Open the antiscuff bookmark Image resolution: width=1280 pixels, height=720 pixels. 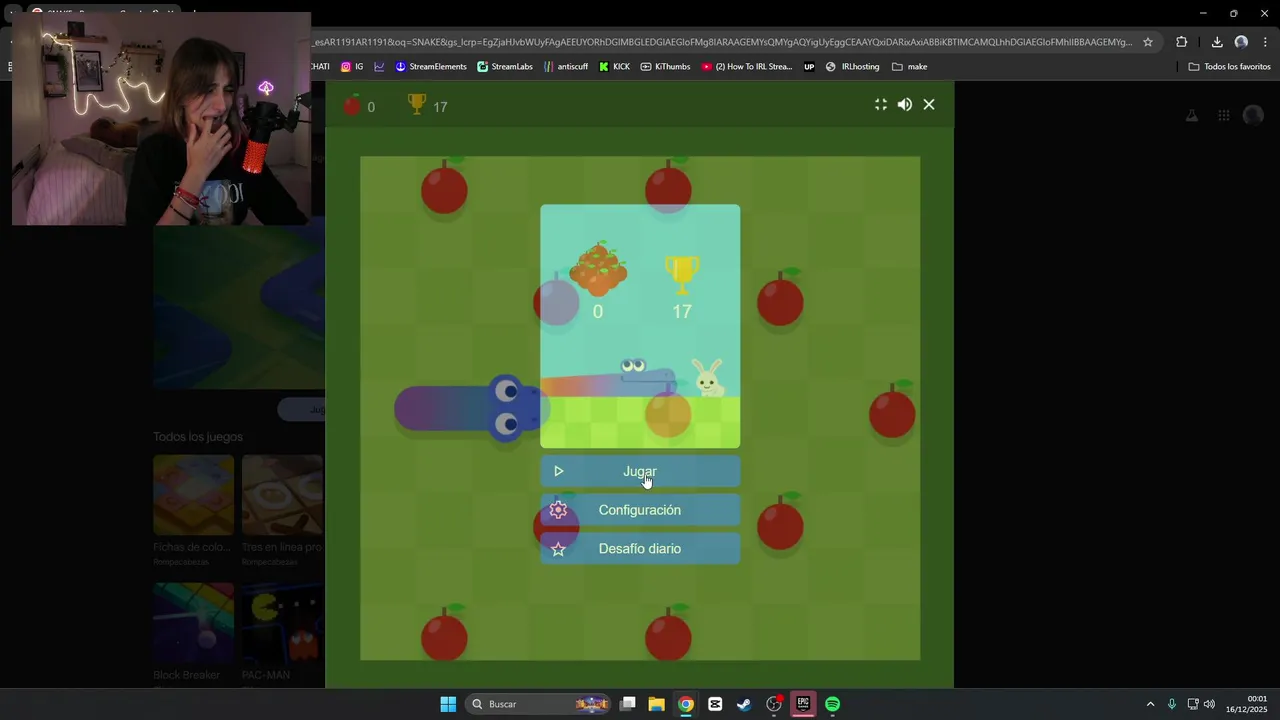[566, 67]
